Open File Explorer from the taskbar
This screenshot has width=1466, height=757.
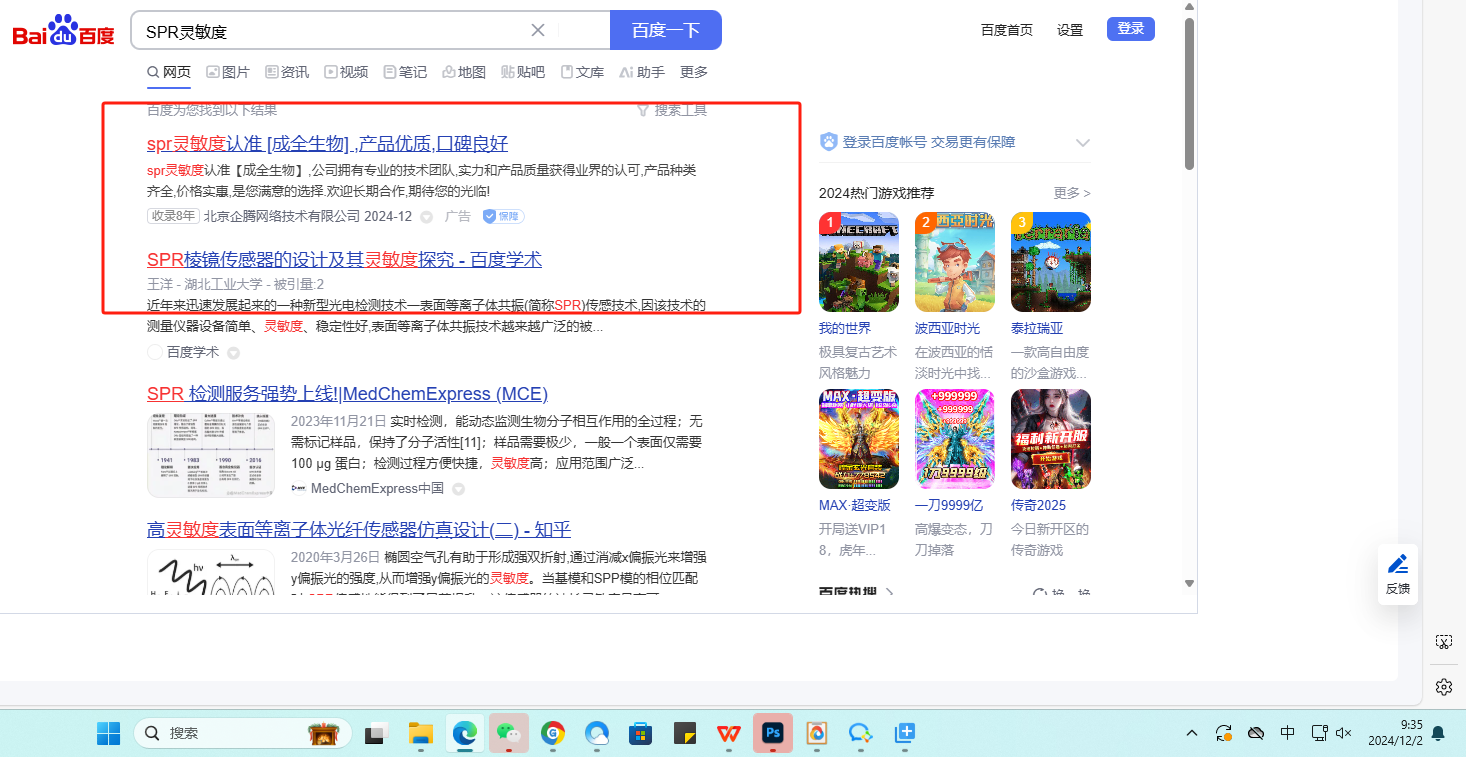420,733
